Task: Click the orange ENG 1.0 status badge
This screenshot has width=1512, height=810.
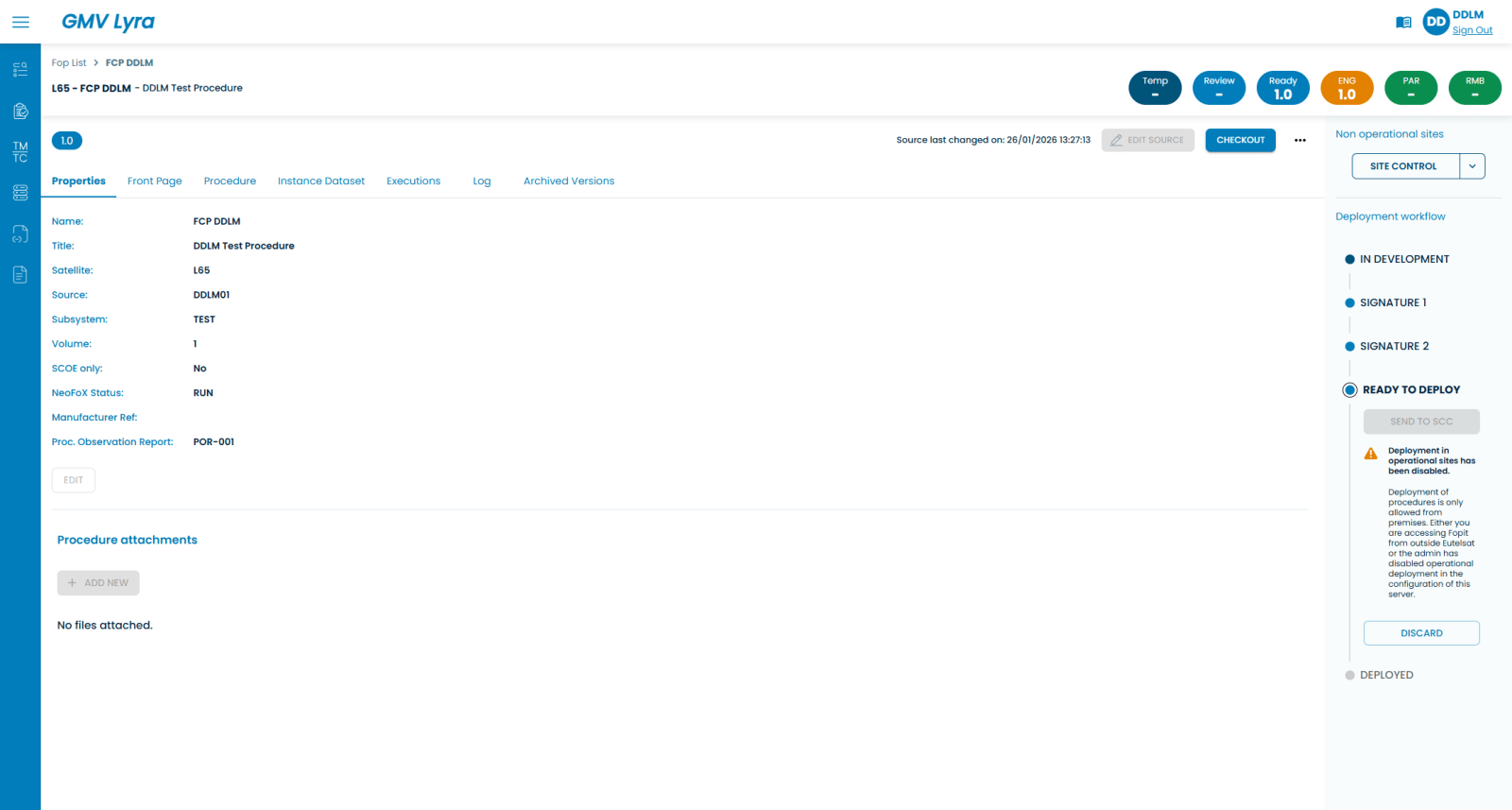Action: [1347, 88]
